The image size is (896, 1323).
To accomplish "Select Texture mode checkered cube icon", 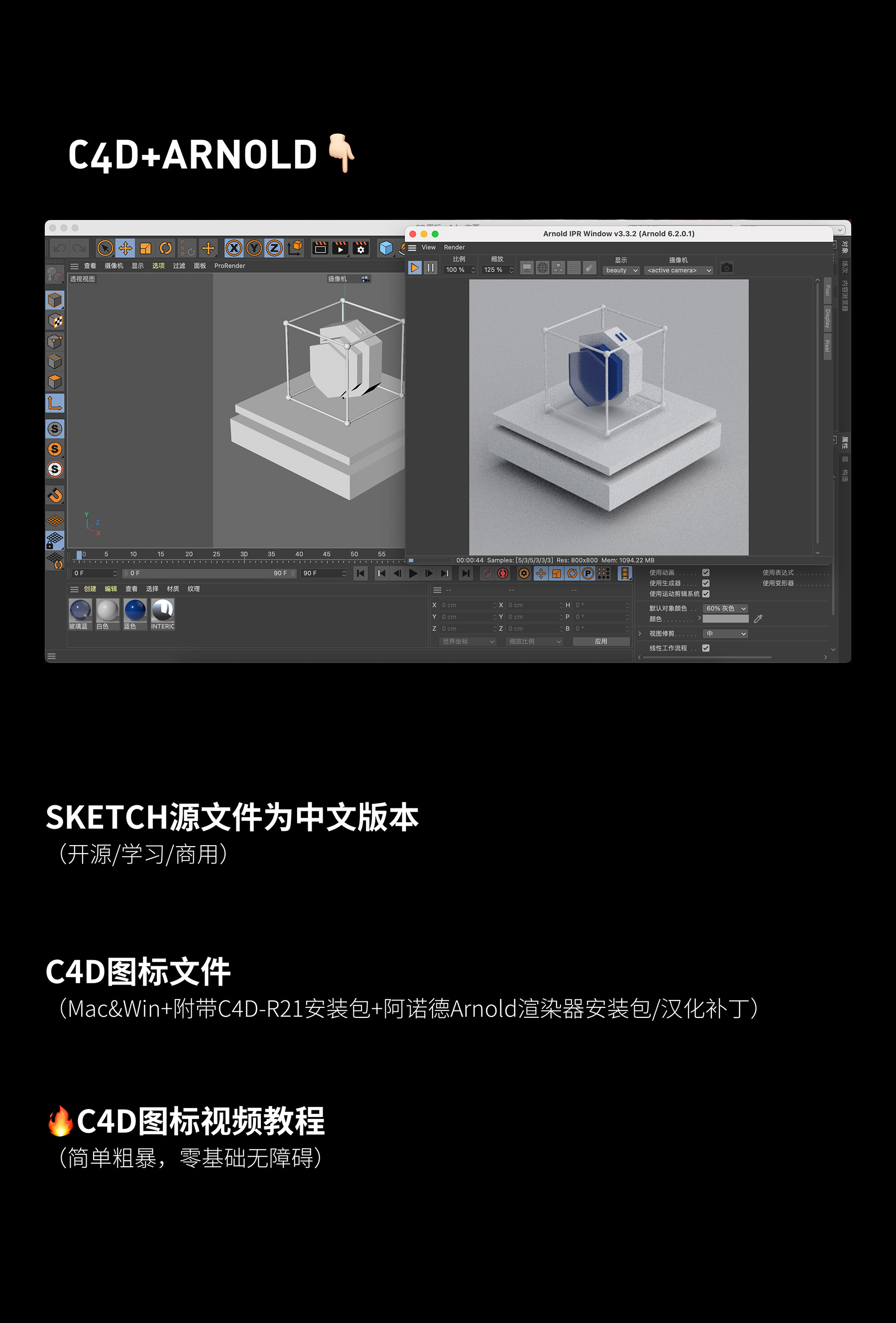I will pos(55,321).
